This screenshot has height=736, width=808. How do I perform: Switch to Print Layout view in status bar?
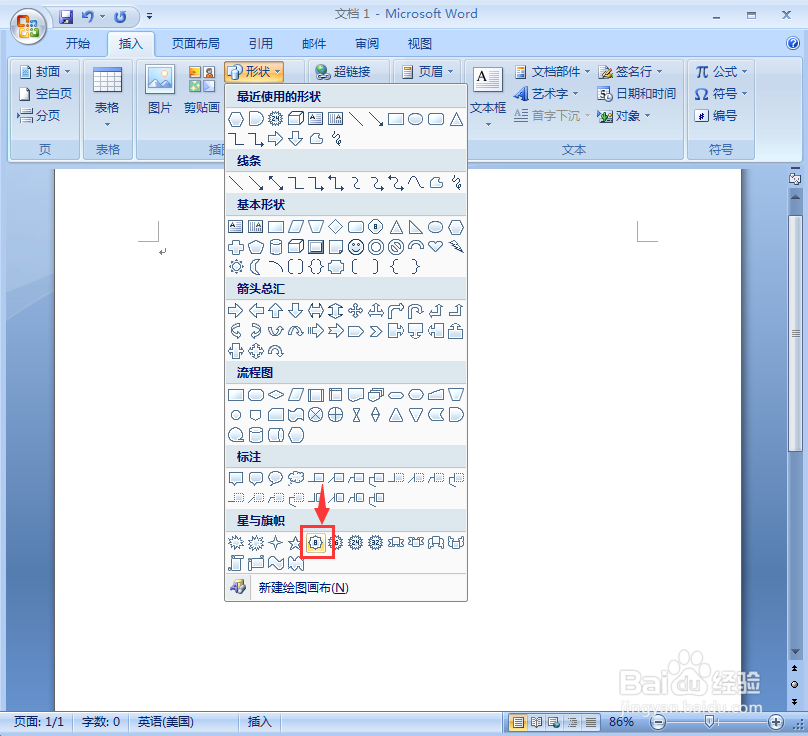click(x=518, y=722)
